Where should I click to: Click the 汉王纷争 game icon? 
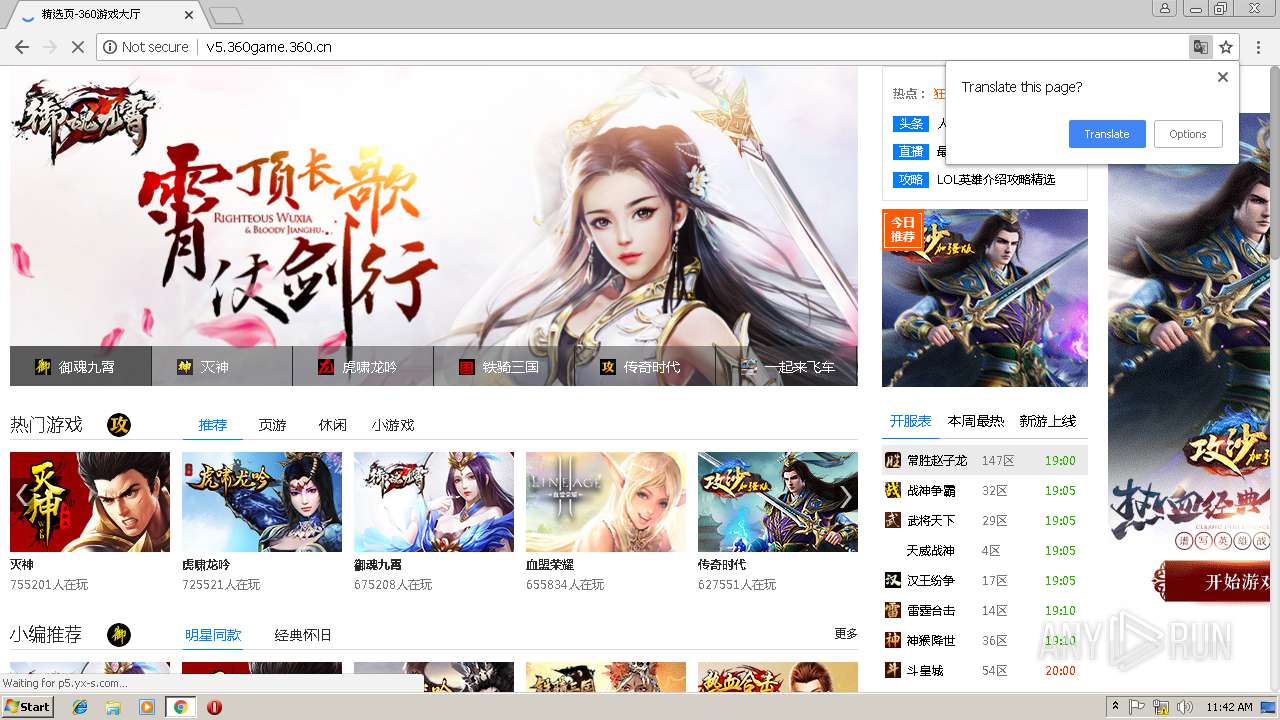[893, 580]
